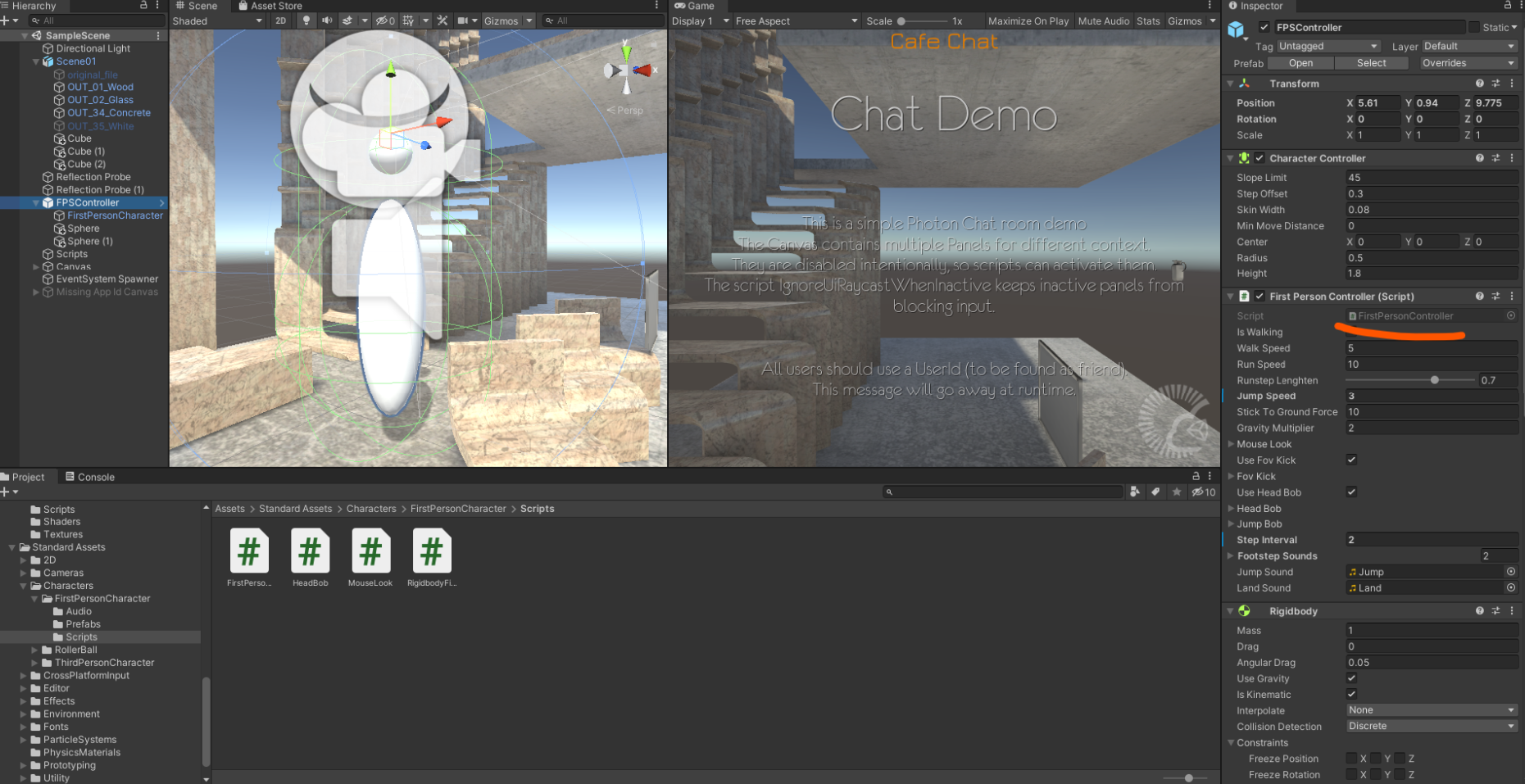Image resolution: width=1525 pixels, height=784 pixels.
Task: Toggle scene audio speaker icon
Action: tap(327, 20)
